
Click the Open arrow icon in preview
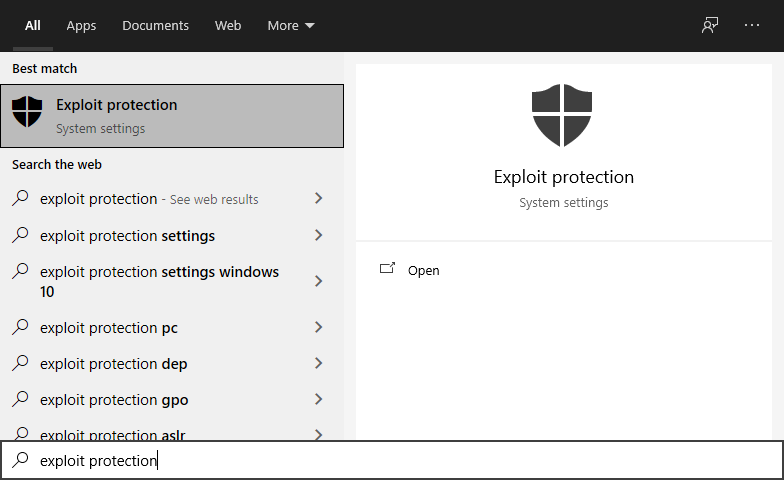coord(388,270)
